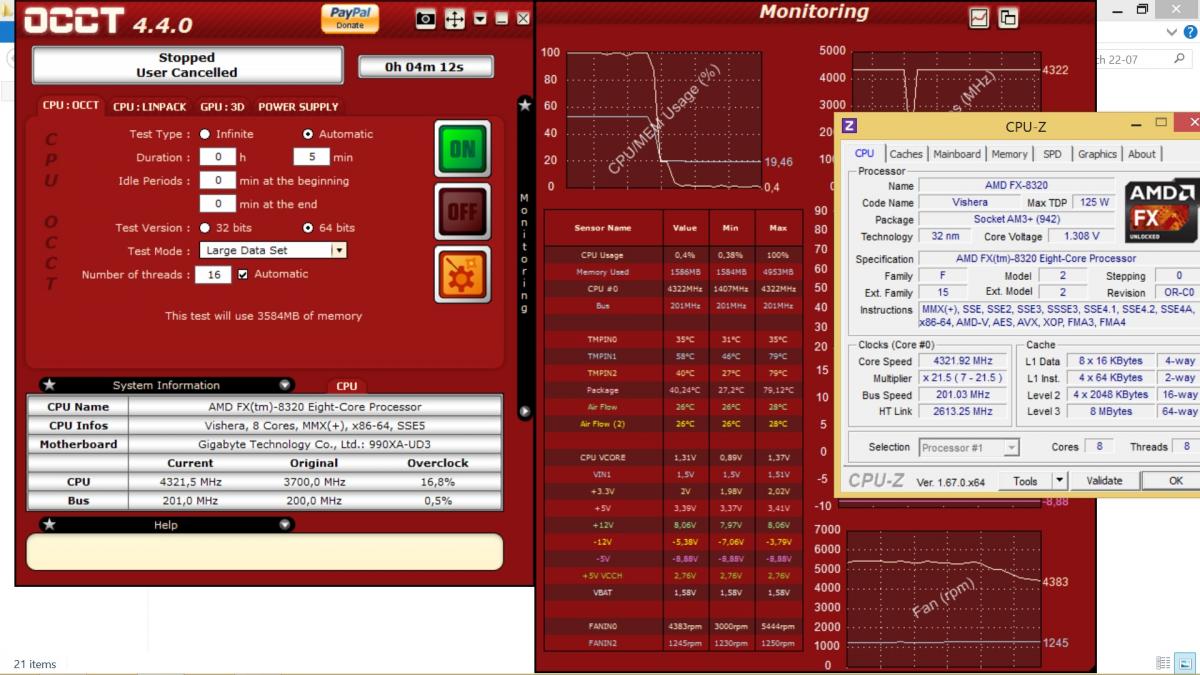Click the Monitoring windows layout icon
This screenshot has width=1200, height=675.
point(1007,17)
